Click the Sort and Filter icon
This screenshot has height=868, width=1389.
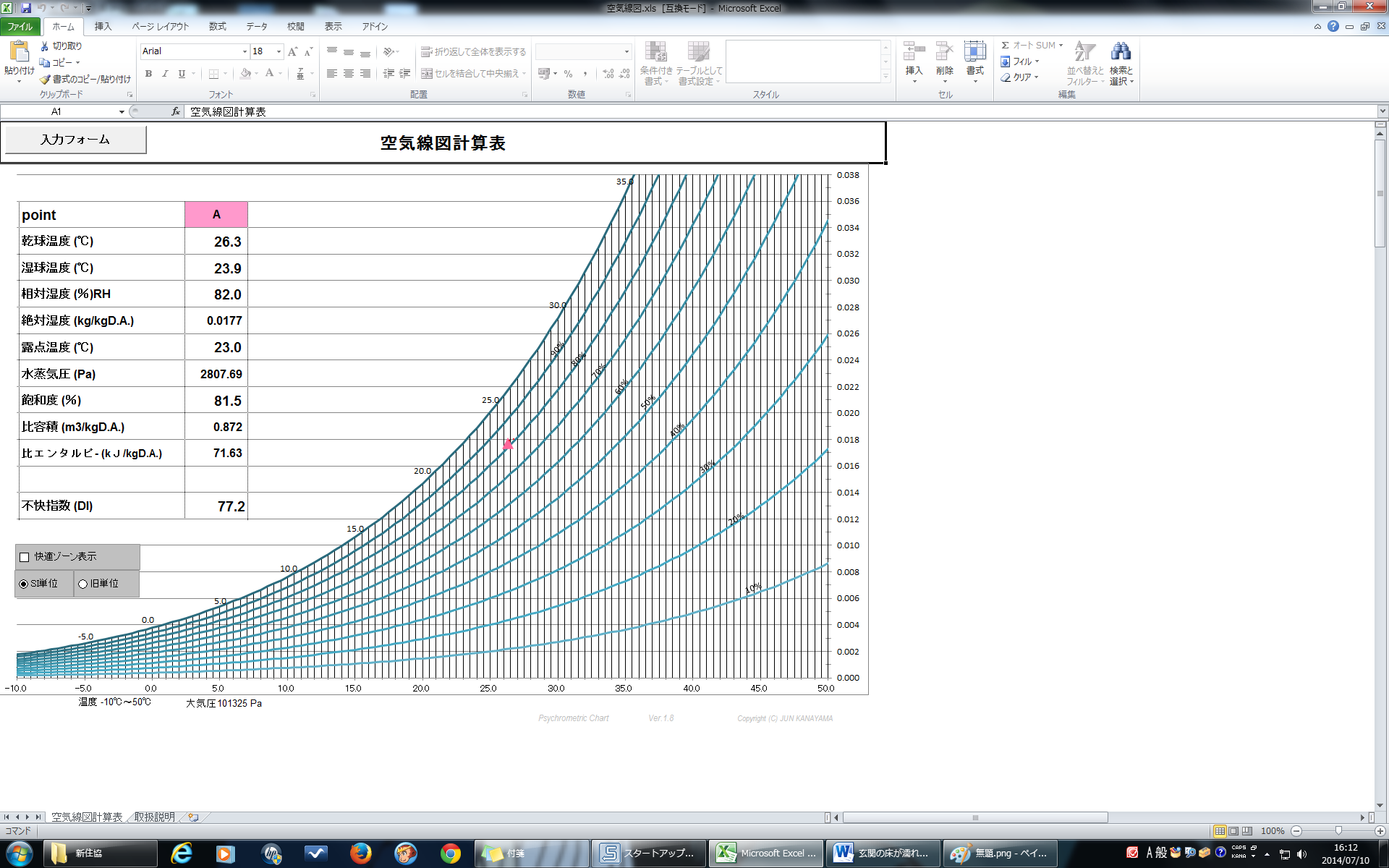coord(1084,52)
